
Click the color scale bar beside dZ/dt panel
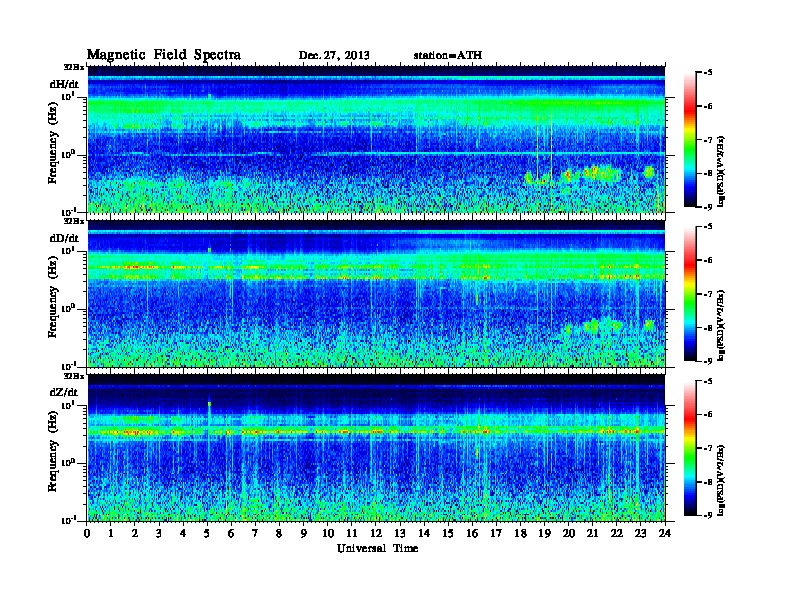click(690, 448)
